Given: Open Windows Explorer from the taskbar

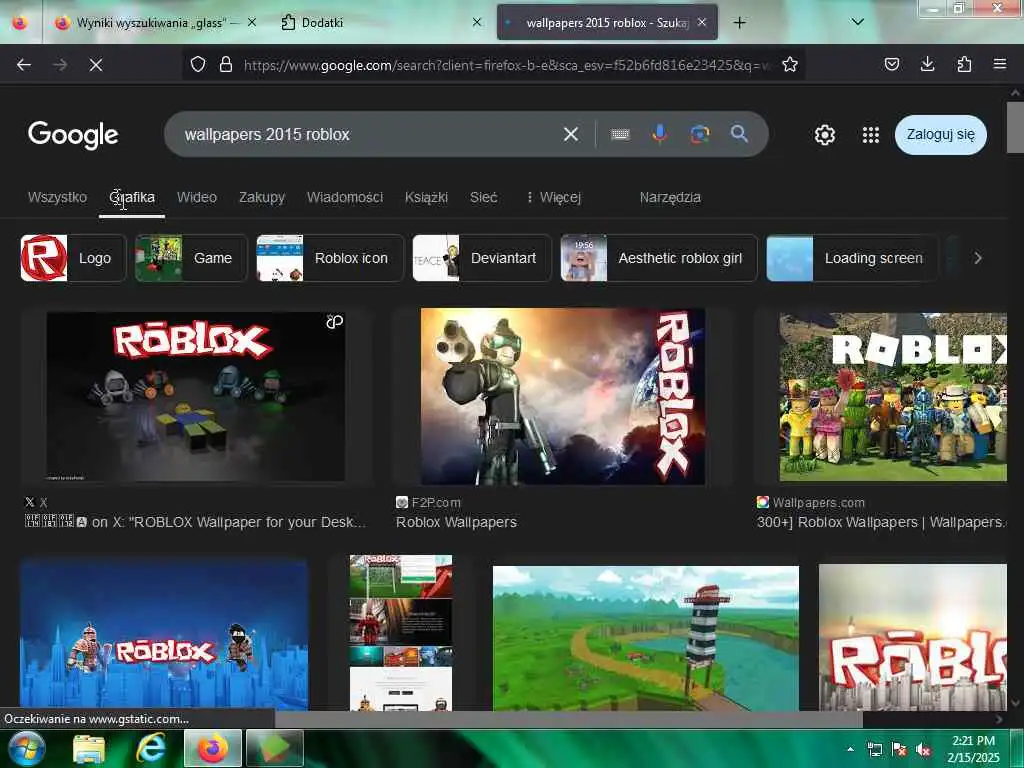Looking at the screenshot, I should pyautogui.click(x=89, y=748).
